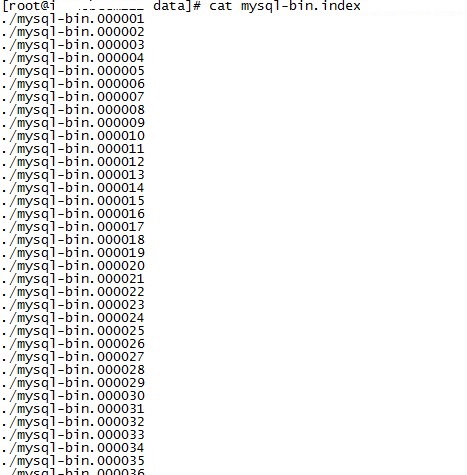Screen dimensions: 467x475
Task: Select the line ./mysql-bin.000001
Action: click(x=73, y=19)
